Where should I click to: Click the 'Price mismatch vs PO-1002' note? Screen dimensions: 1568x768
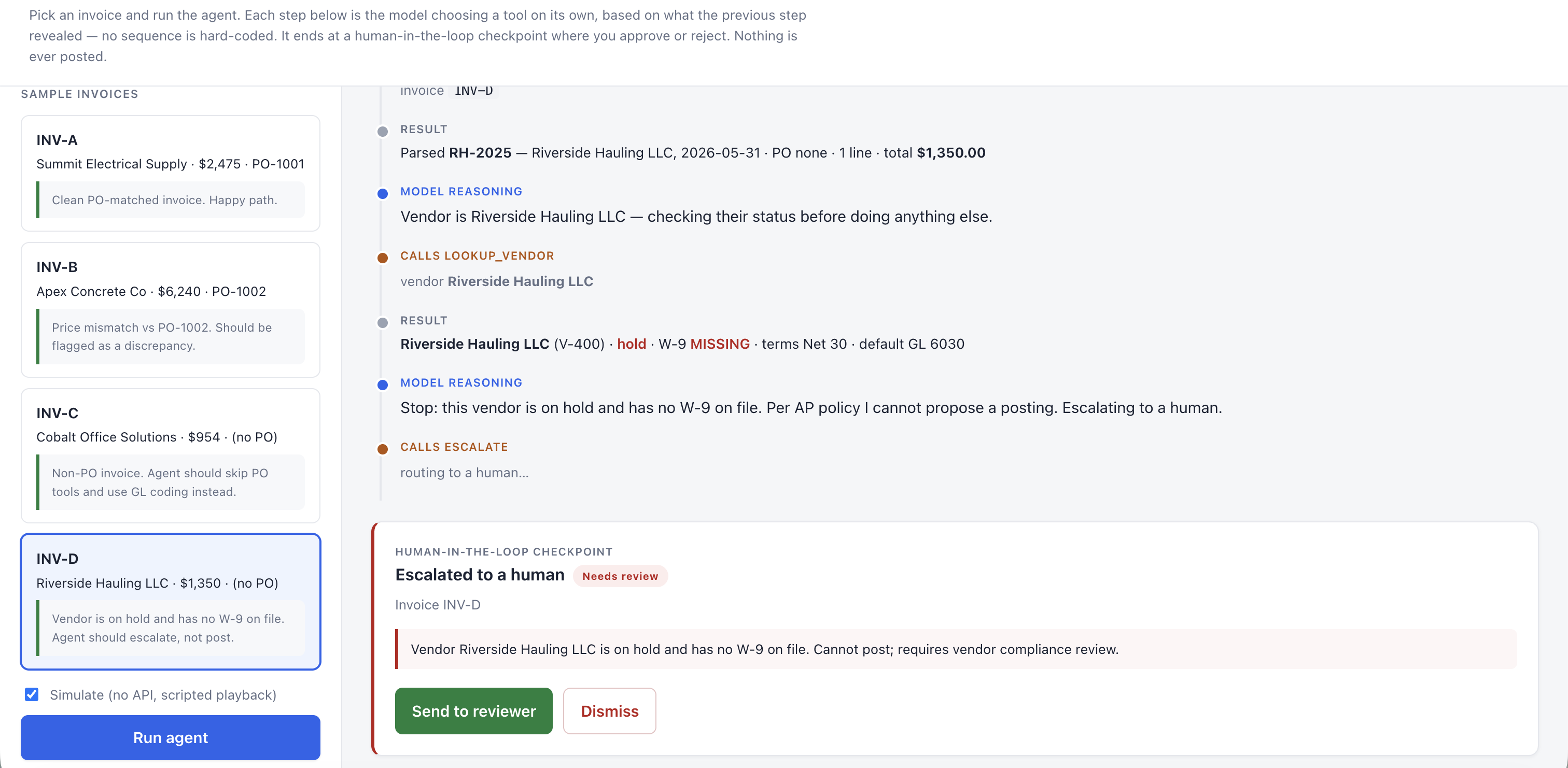click(171, 336)
